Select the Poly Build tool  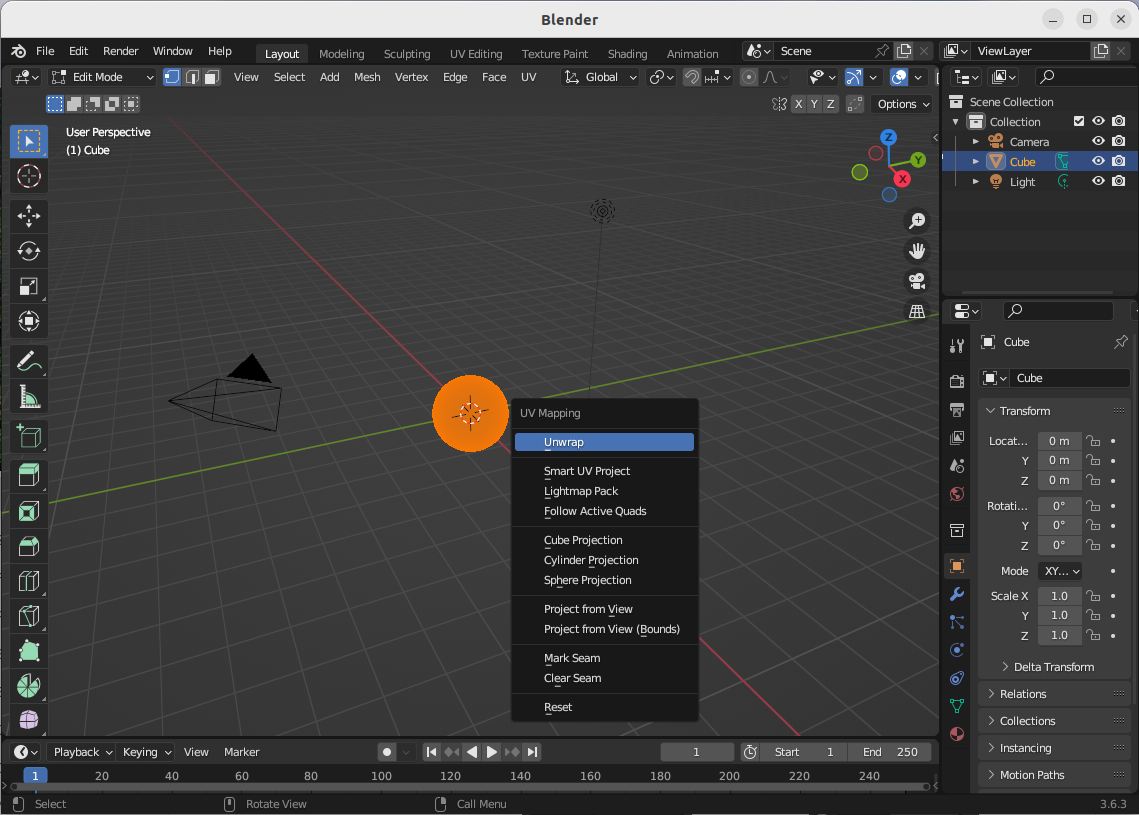coord(29,651)
